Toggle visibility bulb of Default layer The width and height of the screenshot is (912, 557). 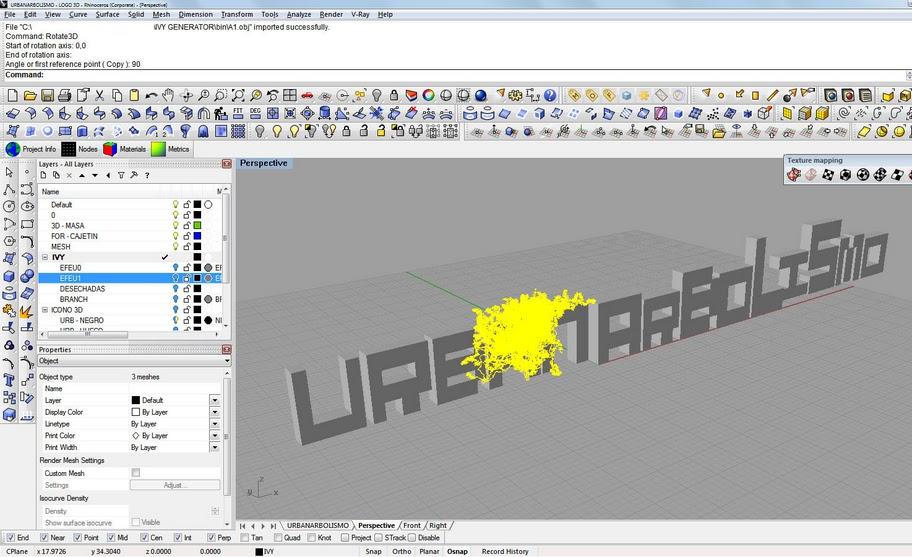point(175,205)
